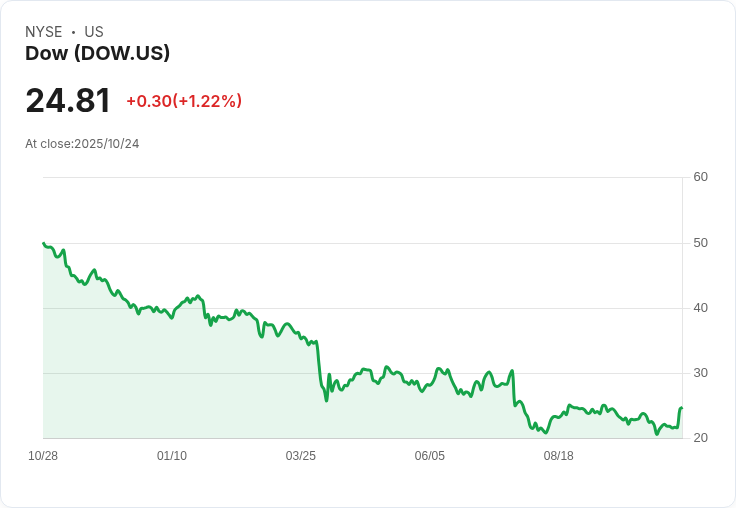Click the 50 price axis label

point(701,243)
